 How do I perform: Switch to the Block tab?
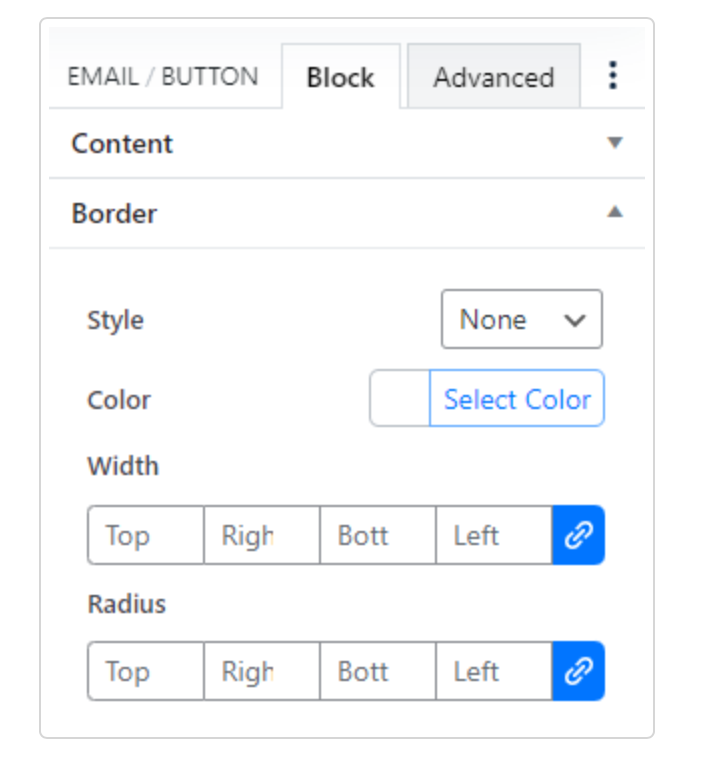[x=340, y=77]
